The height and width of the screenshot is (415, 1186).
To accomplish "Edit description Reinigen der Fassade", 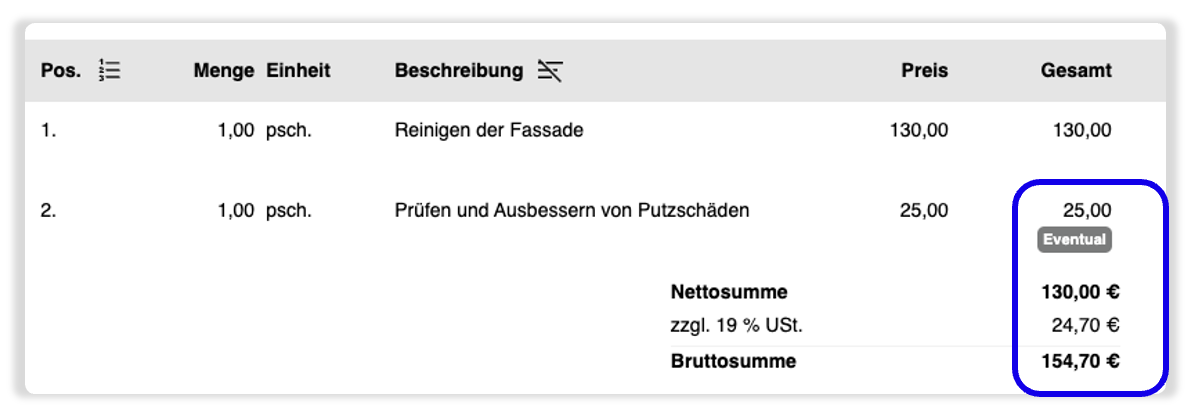I will coord(489,131).
